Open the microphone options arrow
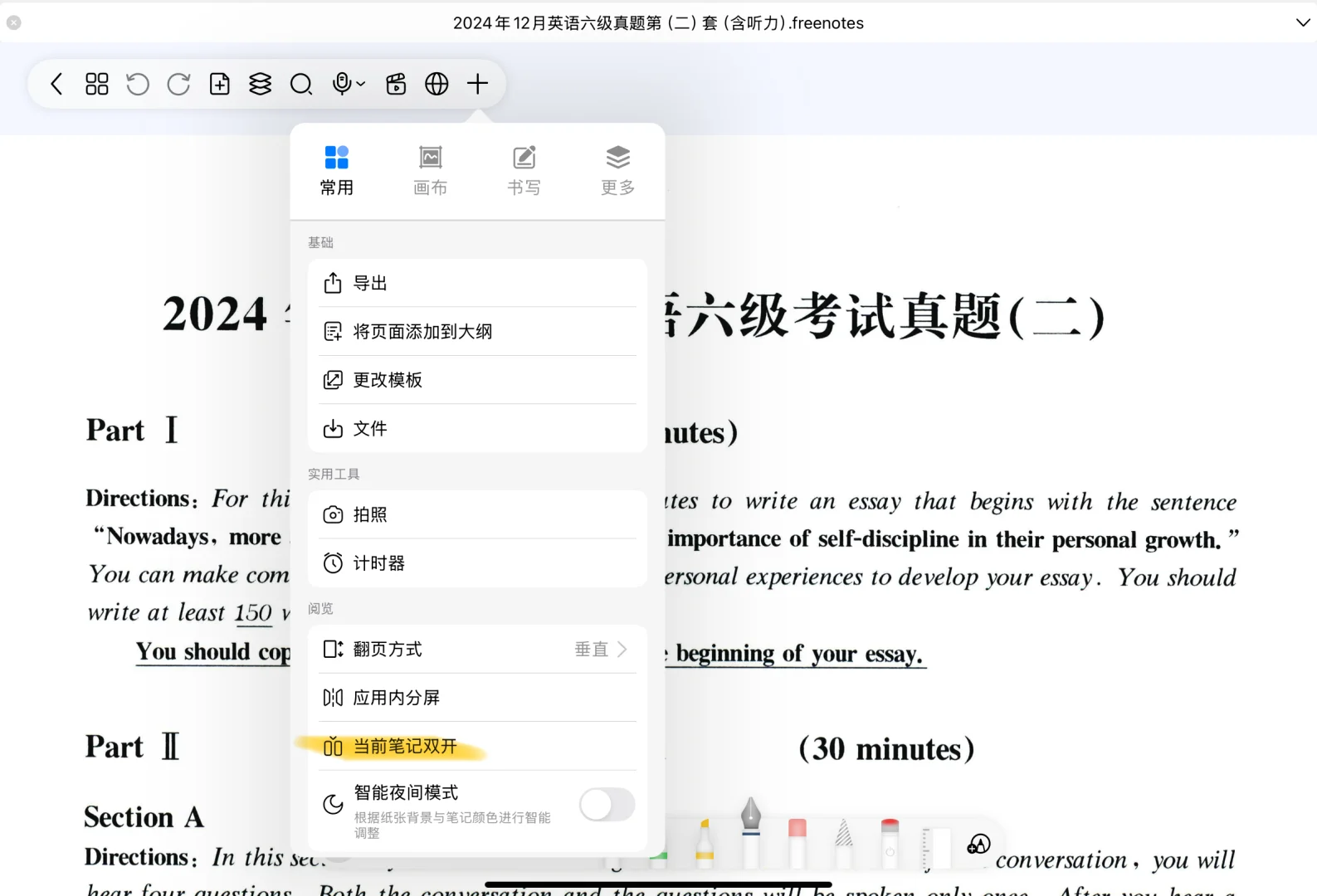The width and height of the screenshot is (1317, 896). (x=361, y=84)
